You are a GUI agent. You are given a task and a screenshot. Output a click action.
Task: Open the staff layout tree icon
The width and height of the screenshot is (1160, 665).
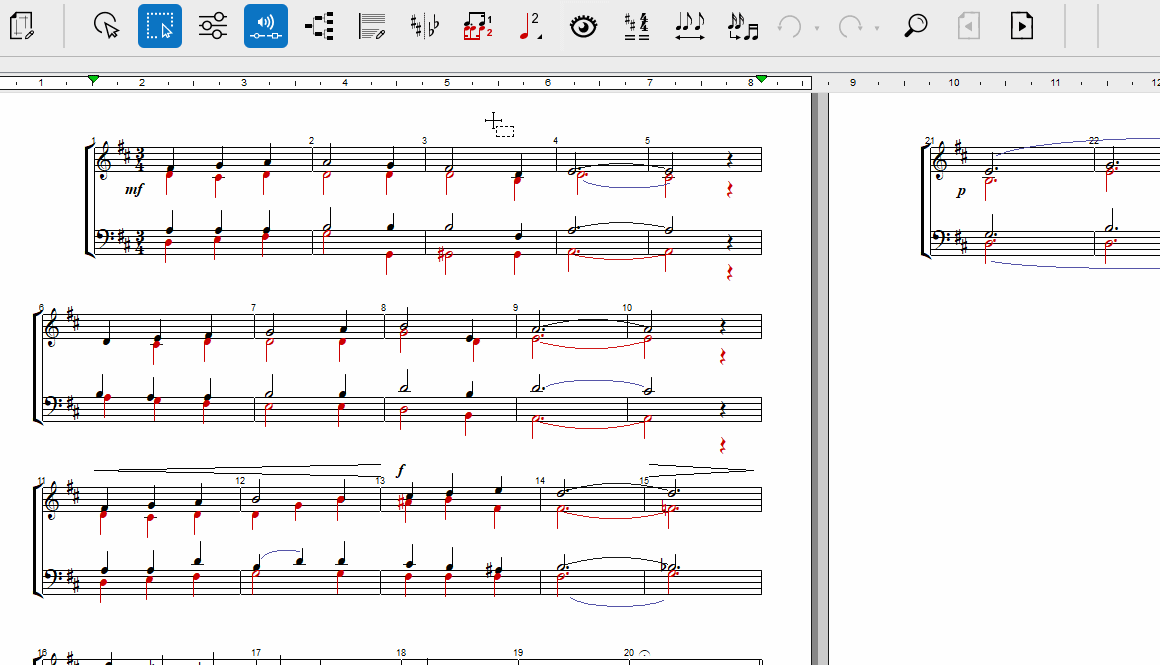(319, 26)
